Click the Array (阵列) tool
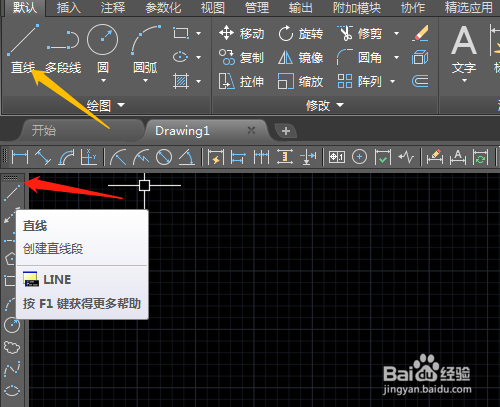 coord(359,81)
